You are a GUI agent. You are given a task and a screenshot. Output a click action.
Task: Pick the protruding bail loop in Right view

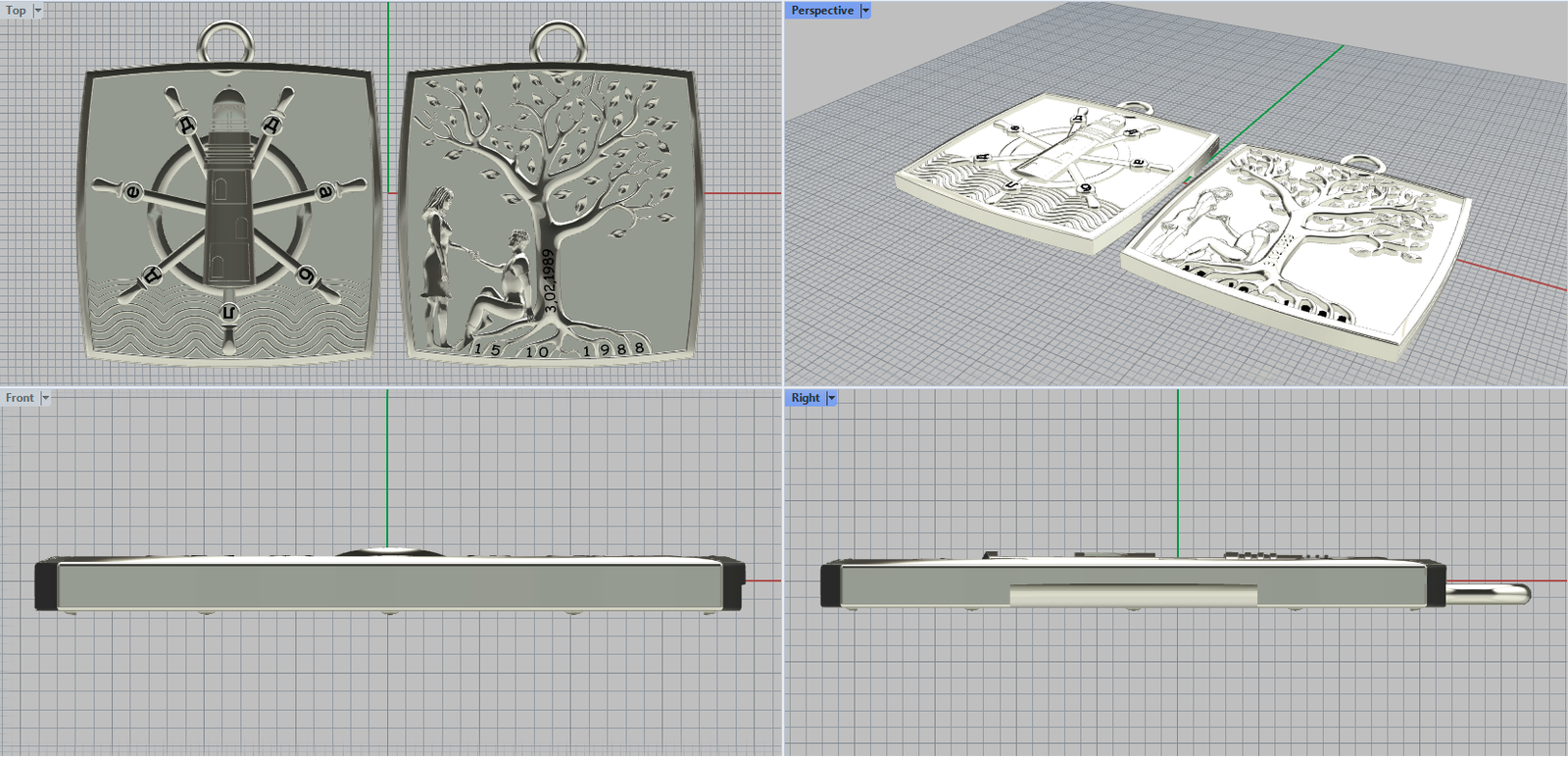[1488, 592]
